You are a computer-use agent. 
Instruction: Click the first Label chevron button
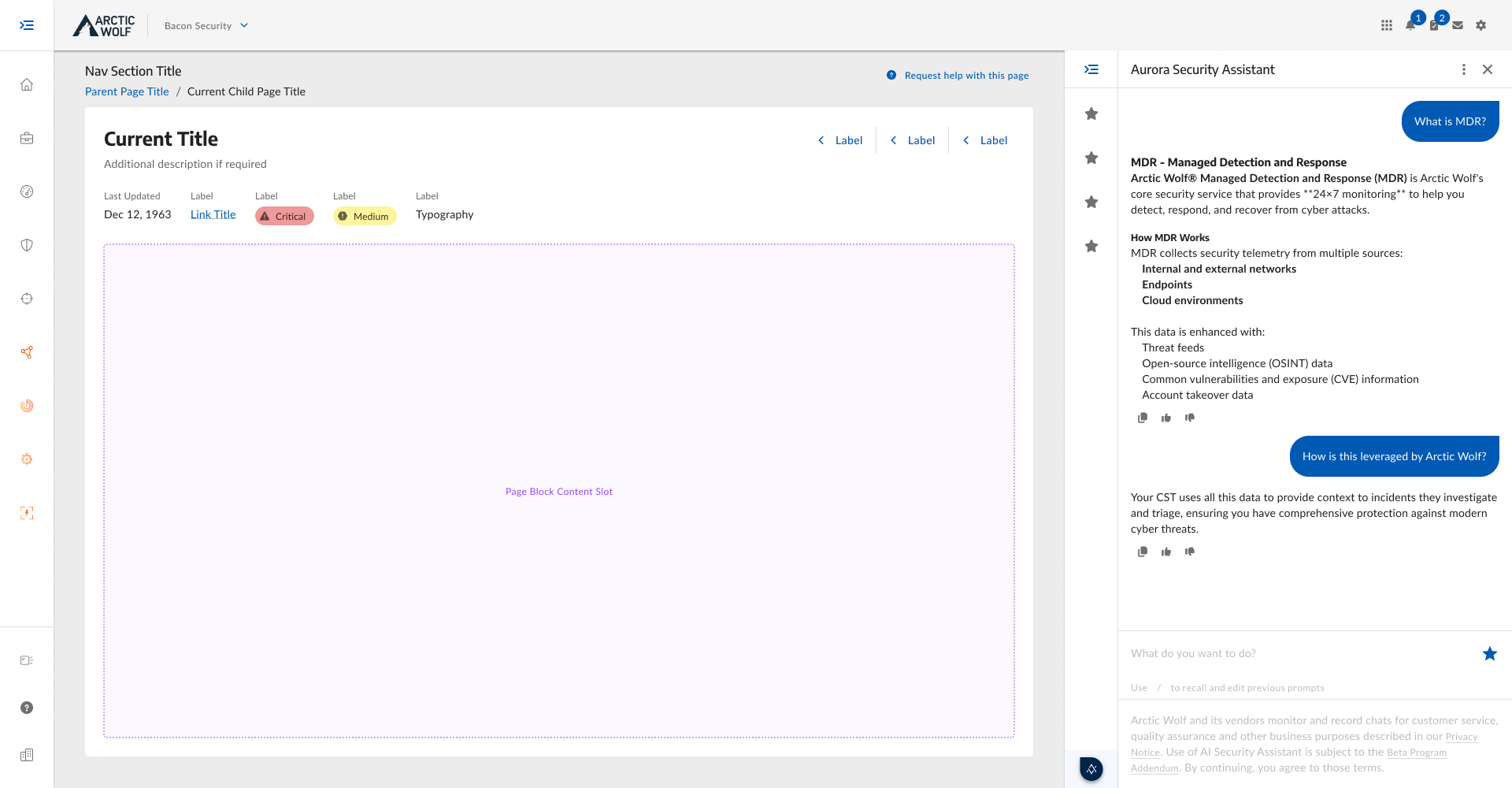coord(839,140)
